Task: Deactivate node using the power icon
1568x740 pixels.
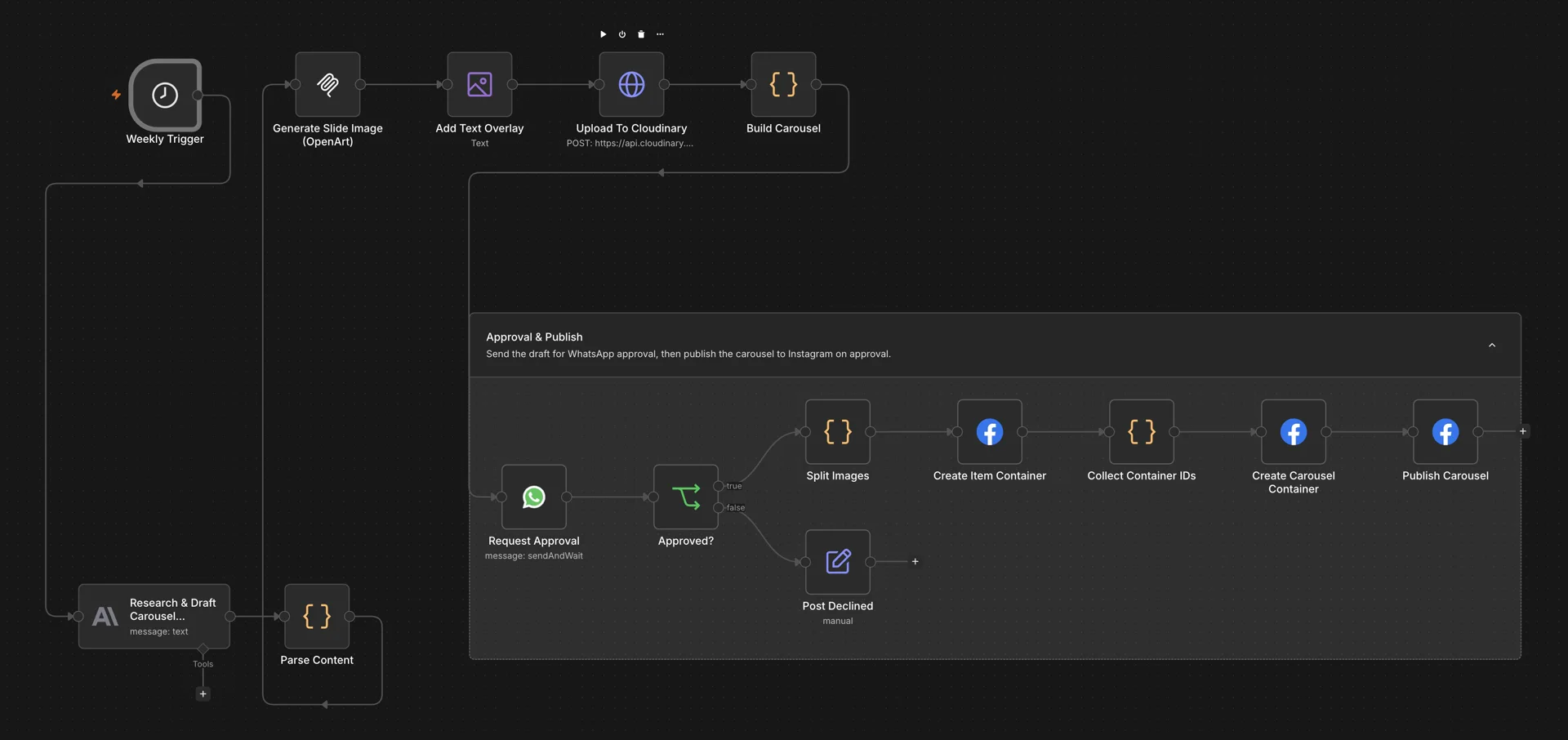Action: 622,34
